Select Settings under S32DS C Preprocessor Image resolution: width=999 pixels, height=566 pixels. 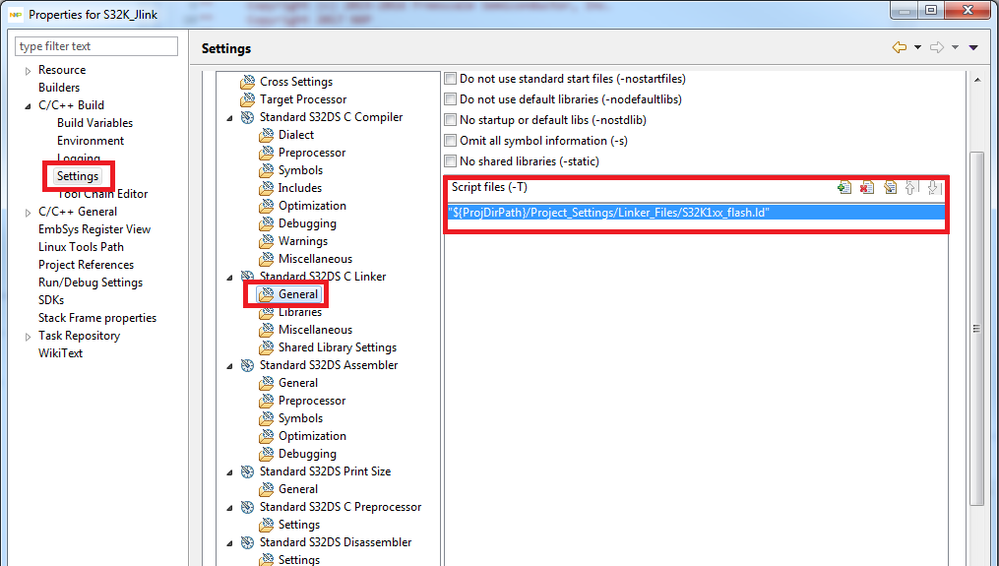[x=299, y=525]
